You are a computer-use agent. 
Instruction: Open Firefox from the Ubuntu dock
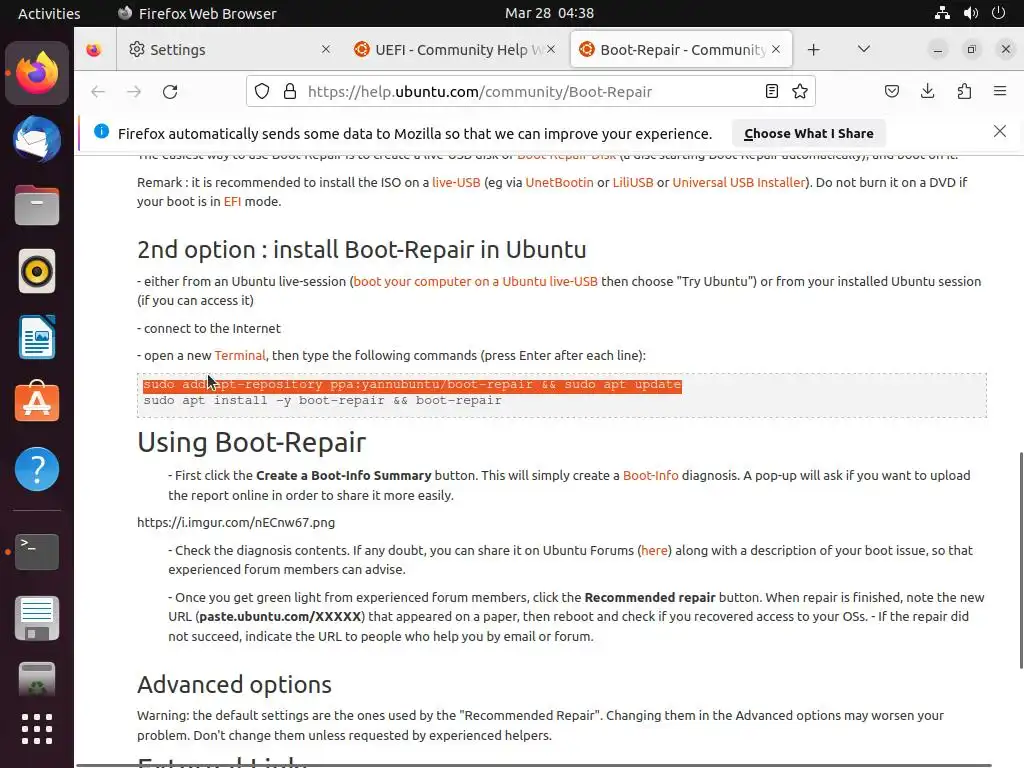37,73
